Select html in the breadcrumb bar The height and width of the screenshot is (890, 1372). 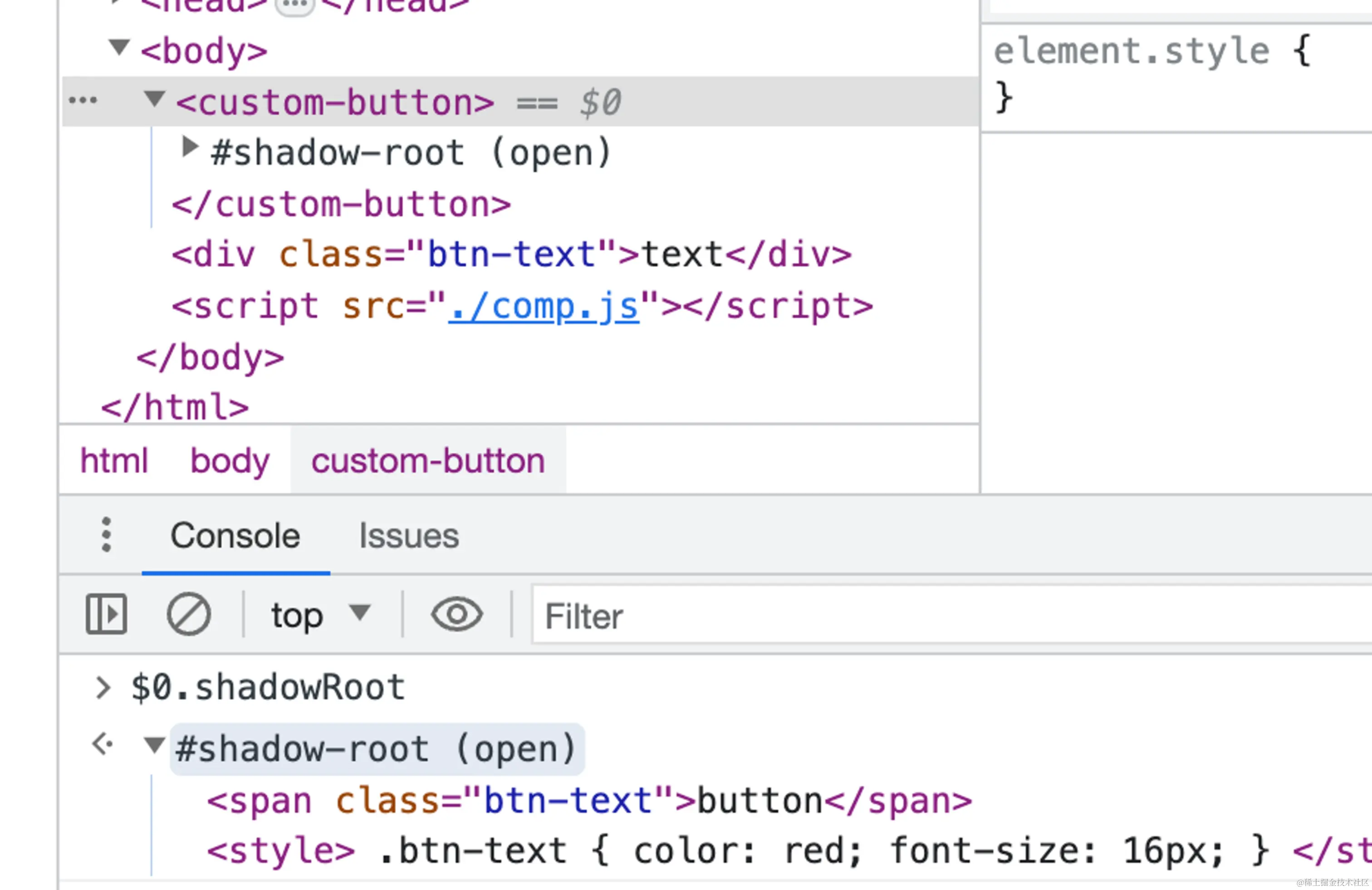(x=114, y=460)
